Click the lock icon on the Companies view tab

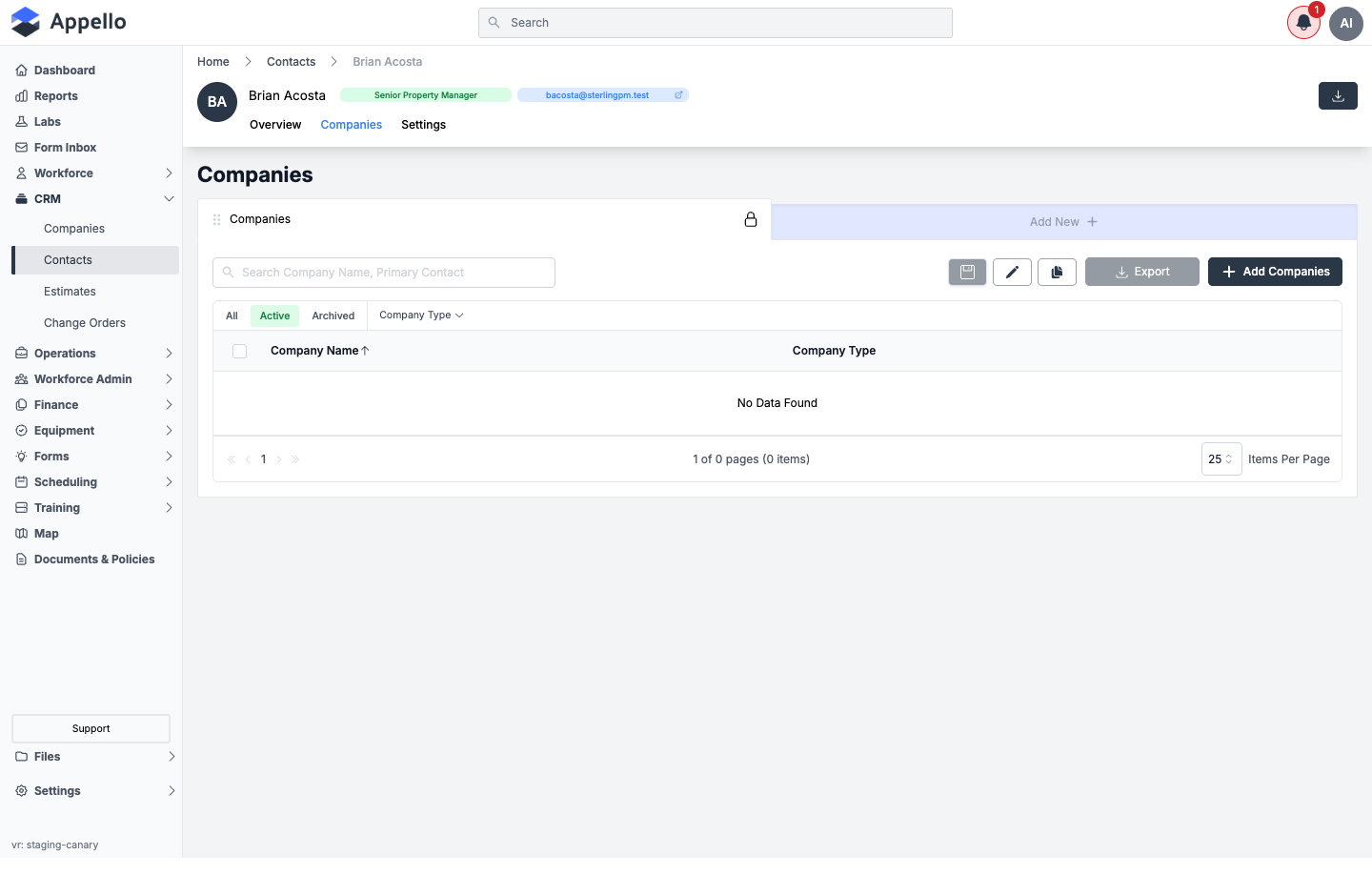coord(751,219)
